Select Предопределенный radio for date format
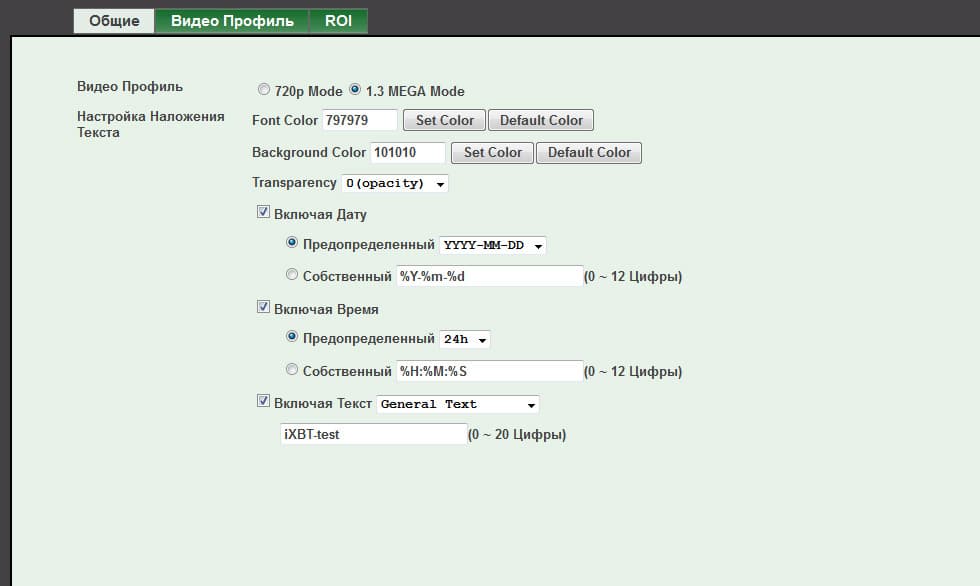The width and height of the screenshot is (980, 586). (292, 242)
